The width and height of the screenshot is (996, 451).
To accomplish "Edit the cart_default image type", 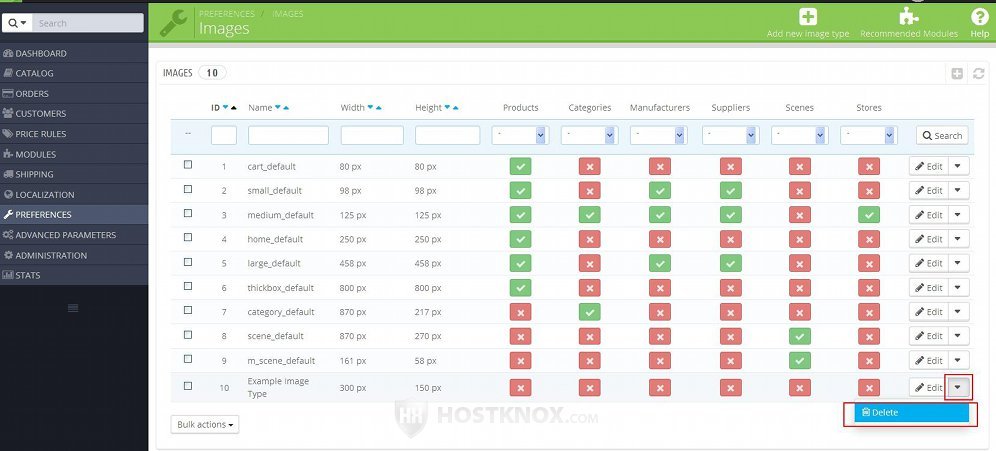I will (929, 166).
